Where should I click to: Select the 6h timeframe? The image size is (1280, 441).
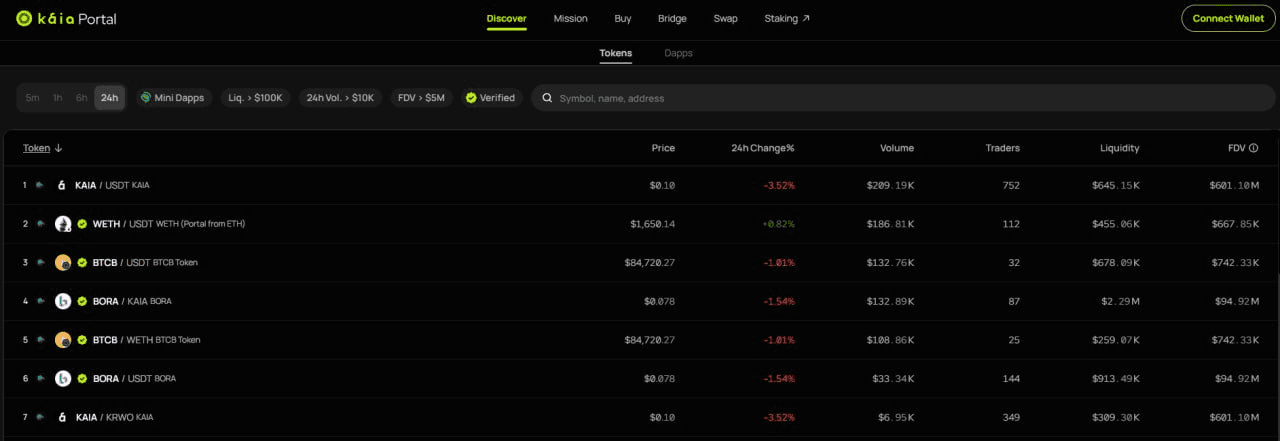[82, 98]
